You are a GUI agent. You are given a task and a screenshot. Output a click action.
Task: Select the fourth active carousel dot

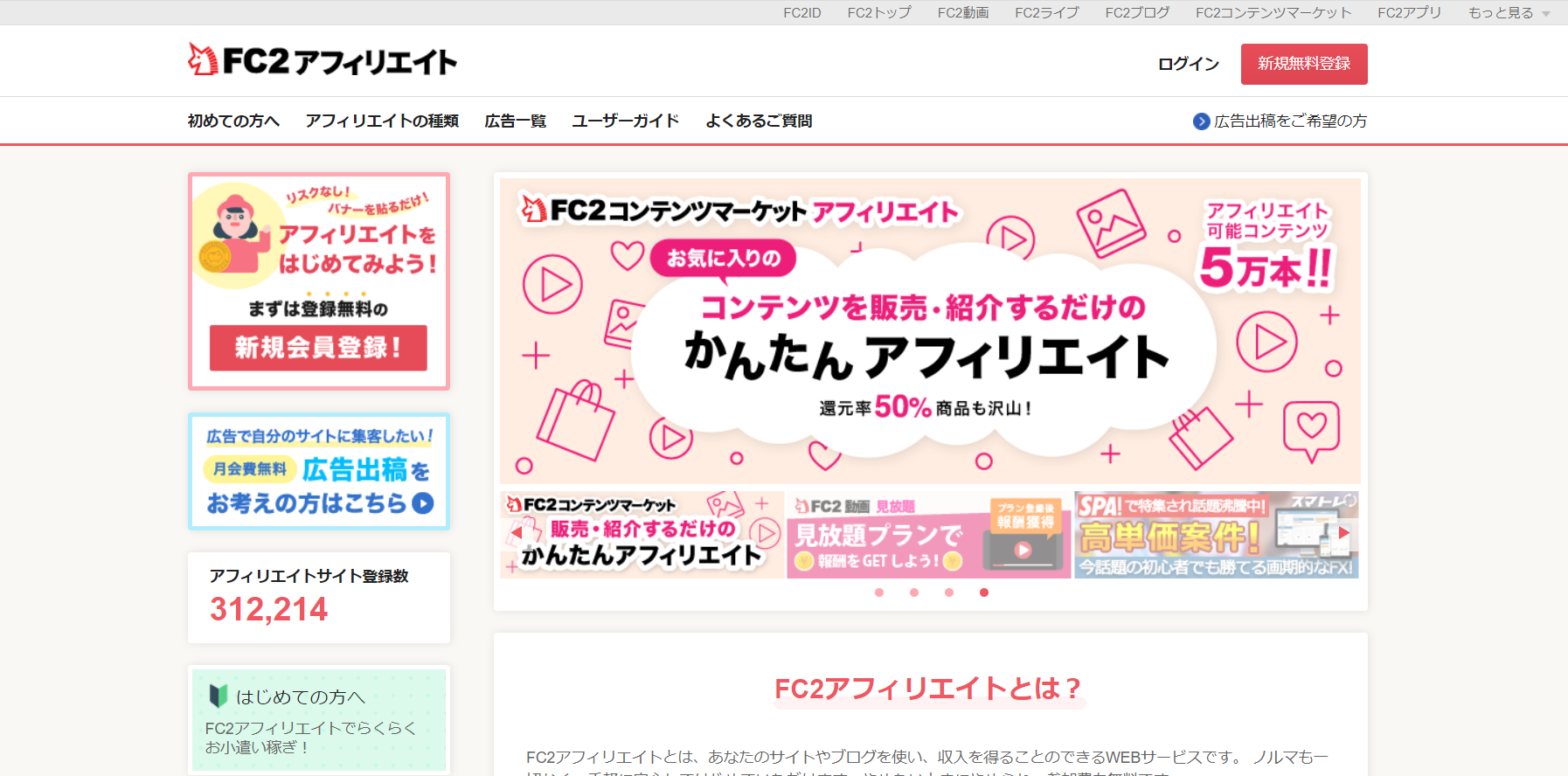984,592
